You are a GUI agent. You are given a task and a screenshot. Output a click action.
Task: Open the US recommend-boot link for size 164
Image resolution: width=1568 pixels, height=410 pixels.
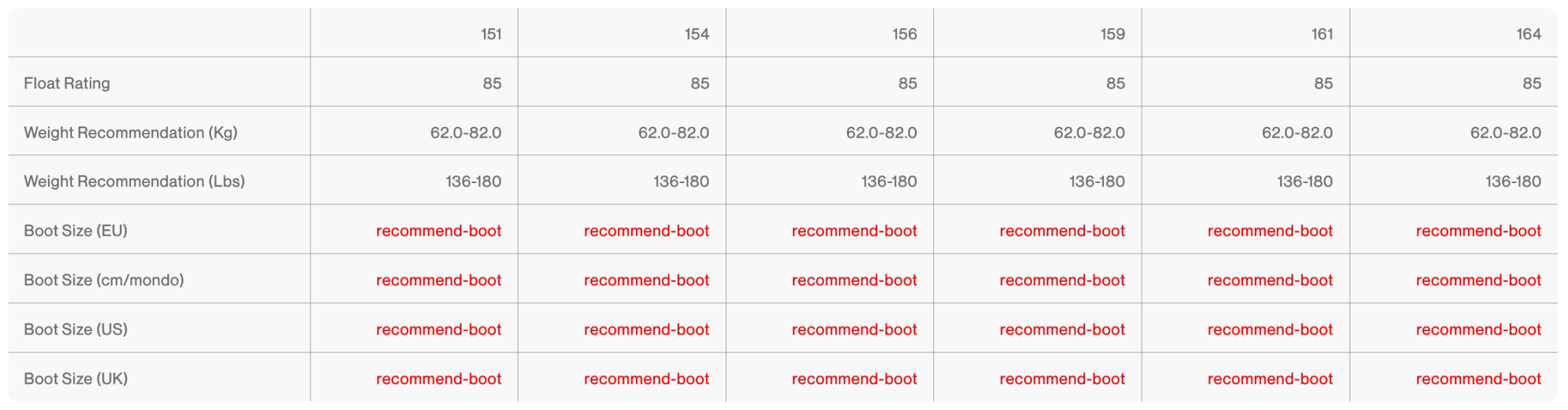(1478, 330)
